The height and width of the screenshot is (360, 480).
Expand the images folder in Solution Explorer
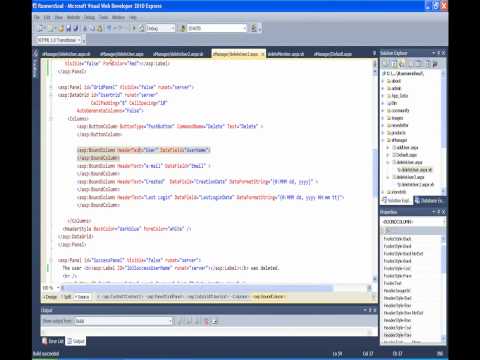coord(383,118)
